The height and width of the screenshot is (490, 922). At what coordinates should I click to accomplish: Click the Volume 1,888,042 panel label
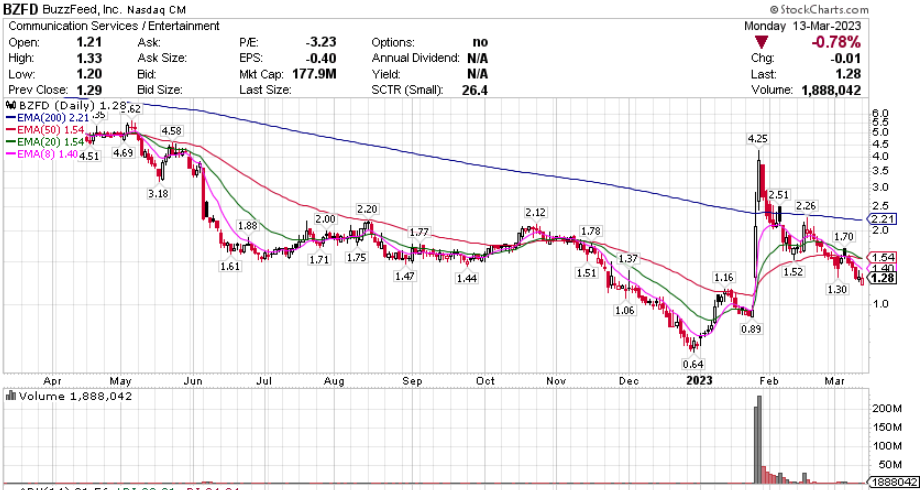pyautogui.click(x=68, y=396)
